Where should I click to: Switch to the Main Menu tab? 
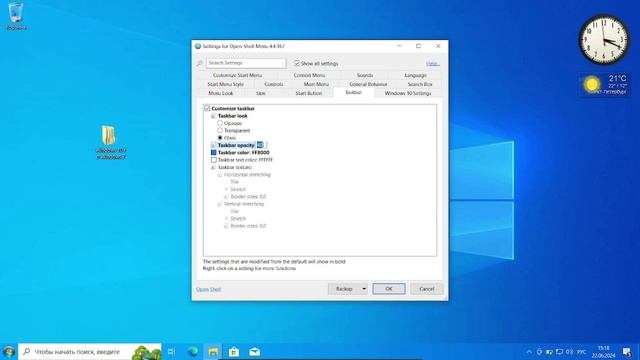(x=316, y=84)
